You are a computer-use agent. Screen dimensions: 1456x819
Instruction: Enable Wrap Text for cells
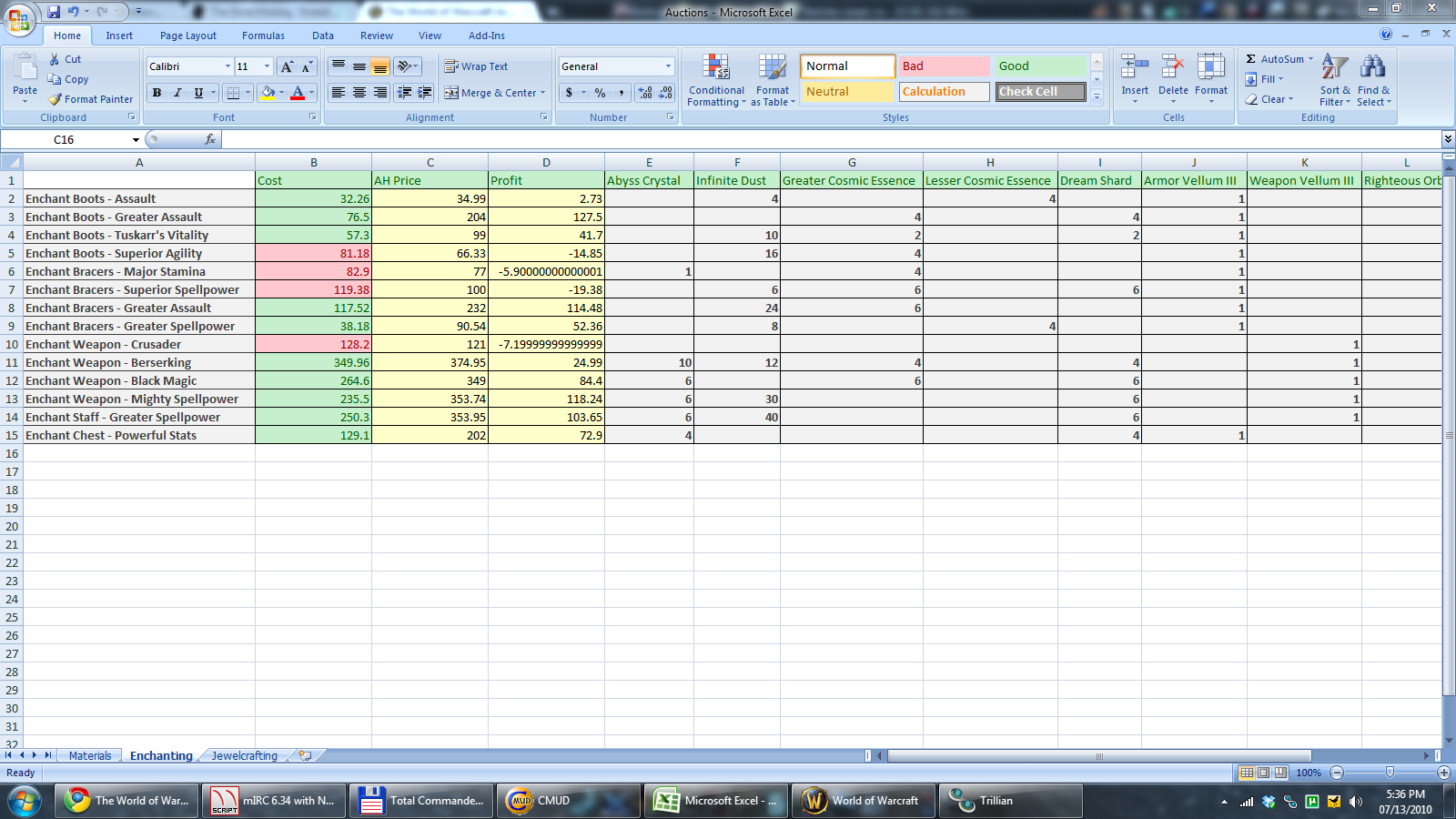[x=475, y=66]
